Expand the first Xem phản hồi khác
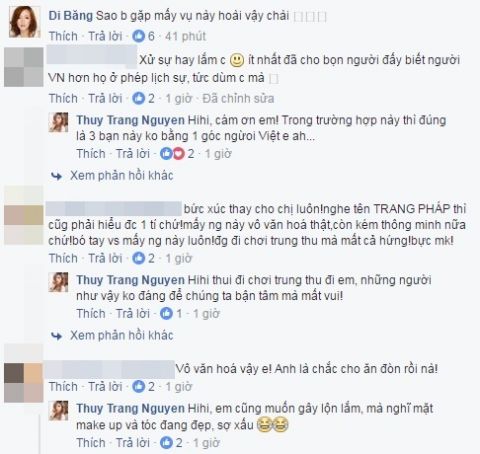This screenshot has width=480, height=454. point(122,176)
